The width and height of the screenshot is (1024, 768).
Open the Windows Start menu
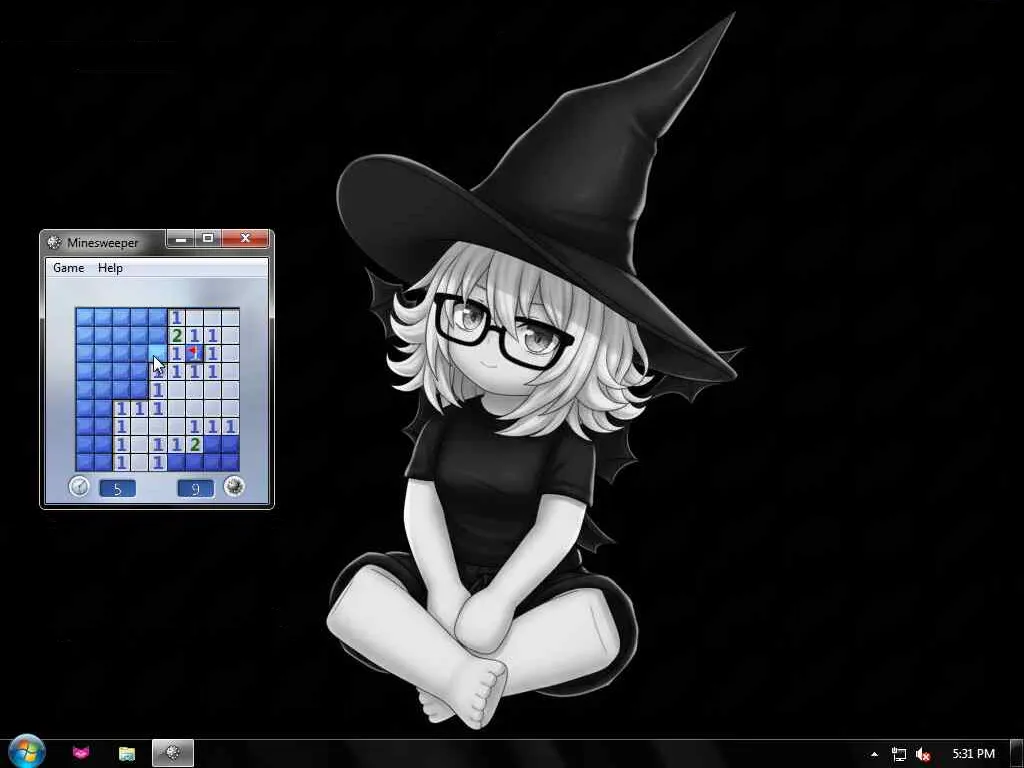(x=26, y=752)
